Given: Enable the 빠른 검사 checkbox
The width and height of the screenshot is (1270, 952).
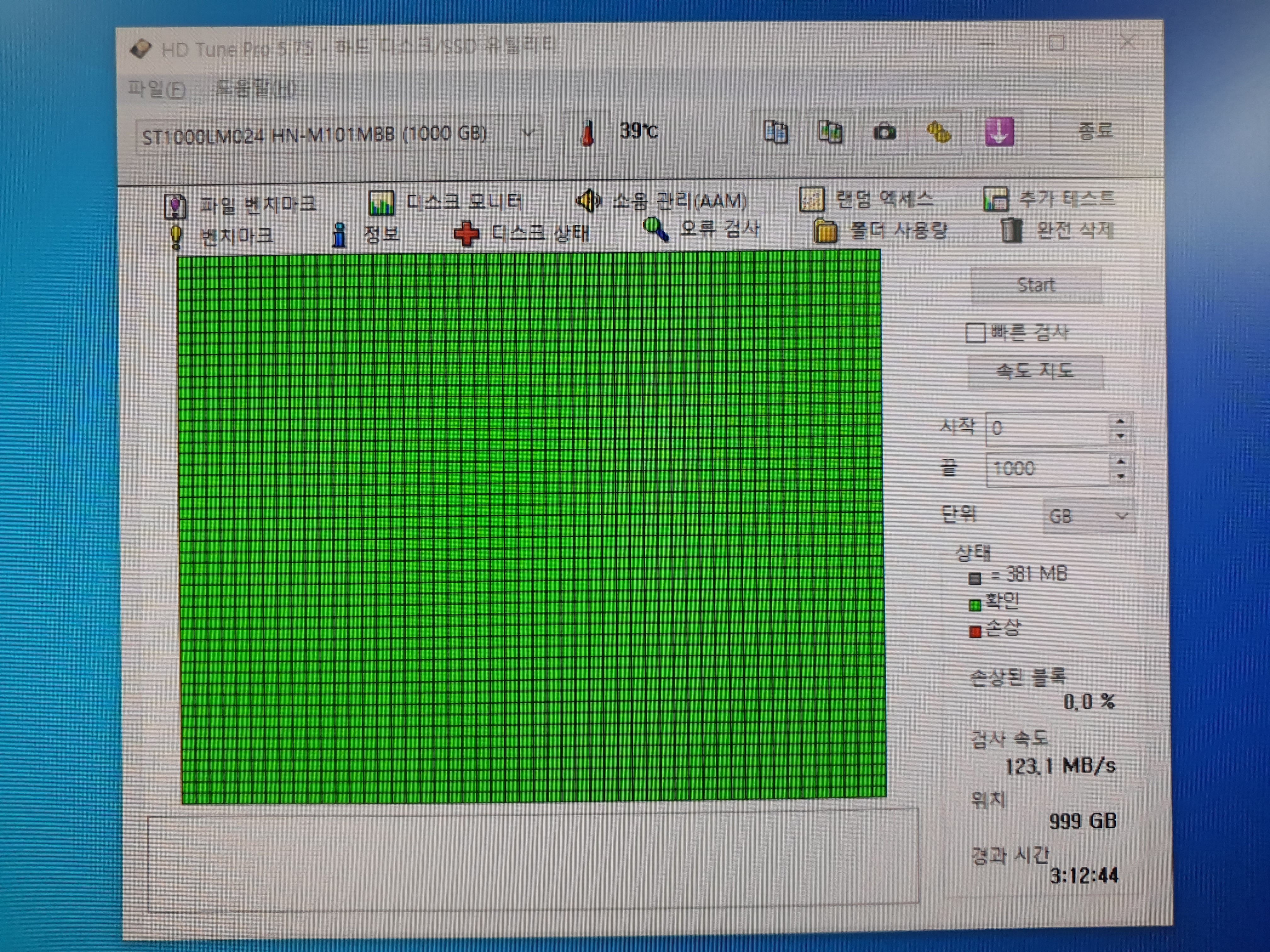Looking at the screenshot, I should tap(975, 332).
